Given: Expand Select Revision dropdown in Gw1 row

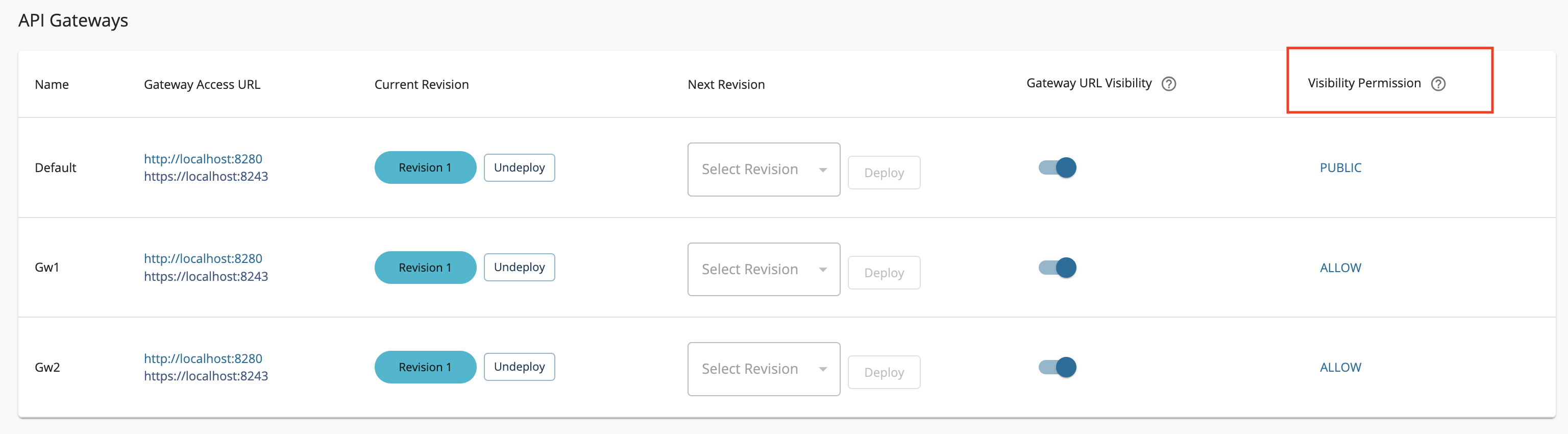Looking at the screenshot, I should click(x=763, y=269).
